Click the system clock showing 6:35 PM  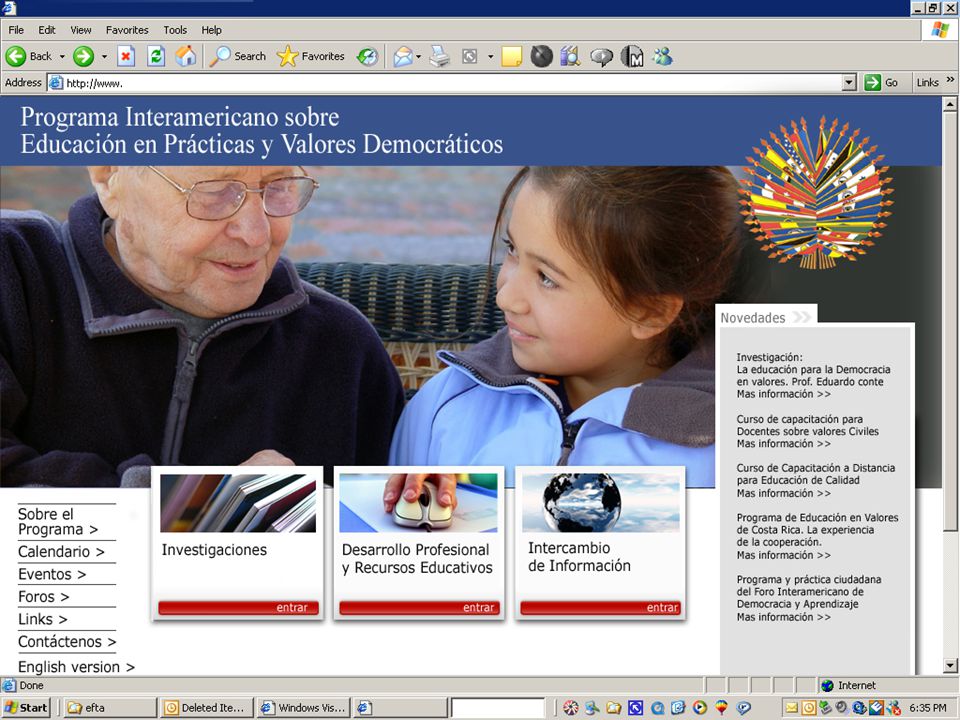pyautogui.click(x=928, y=708)
